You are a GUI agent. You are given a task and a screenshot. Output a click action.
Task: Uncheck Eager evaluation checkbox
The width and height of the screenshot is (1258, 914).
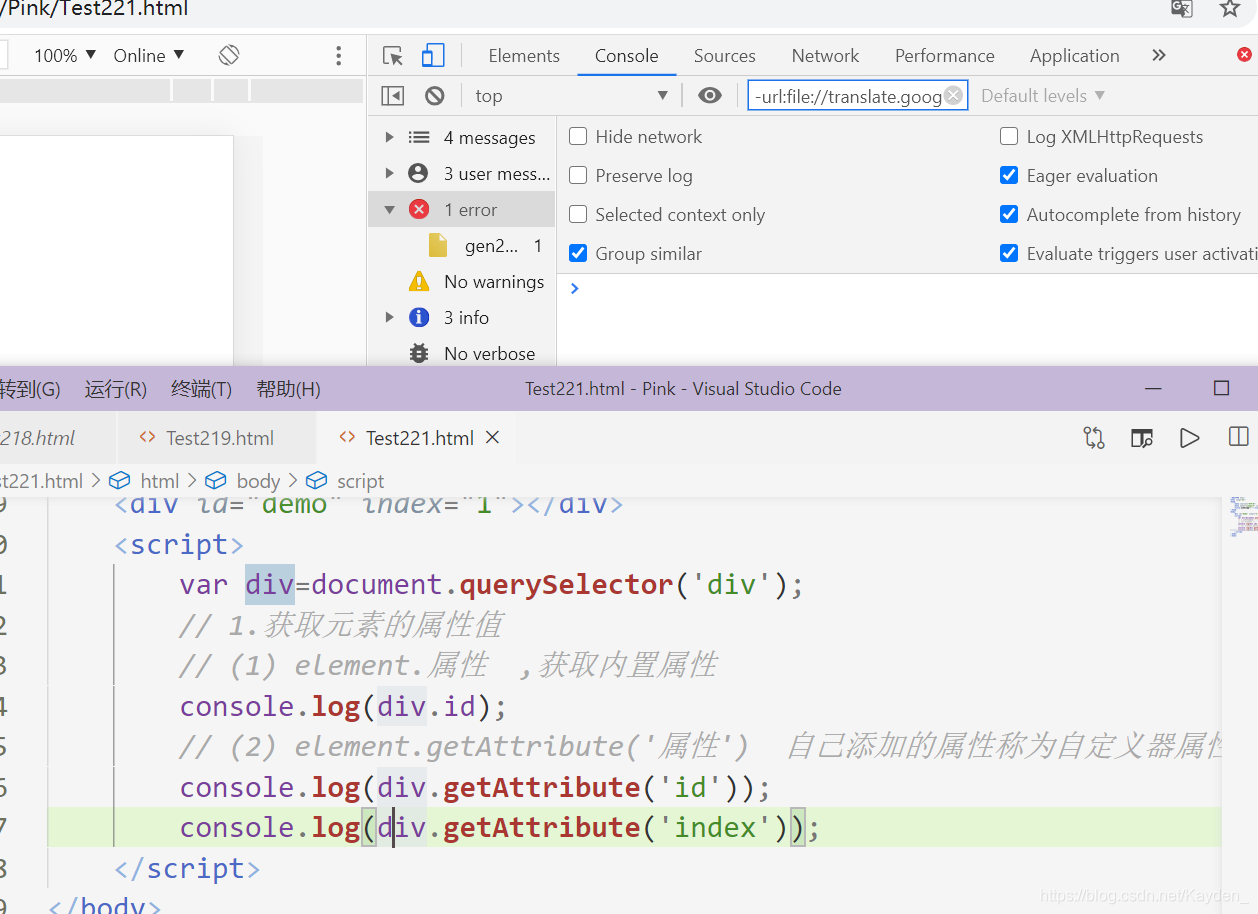(1009, 176)
